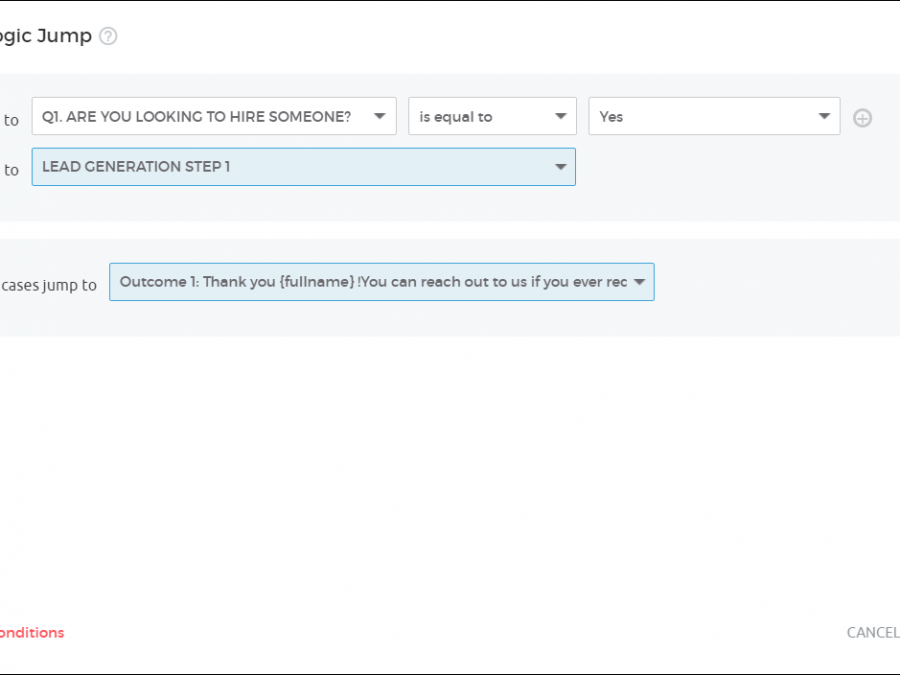Open the 'Outcome 1: Thank you {fullname}' dropdown
Viewport: 900px width, 675px height.
tap(370, 282)
